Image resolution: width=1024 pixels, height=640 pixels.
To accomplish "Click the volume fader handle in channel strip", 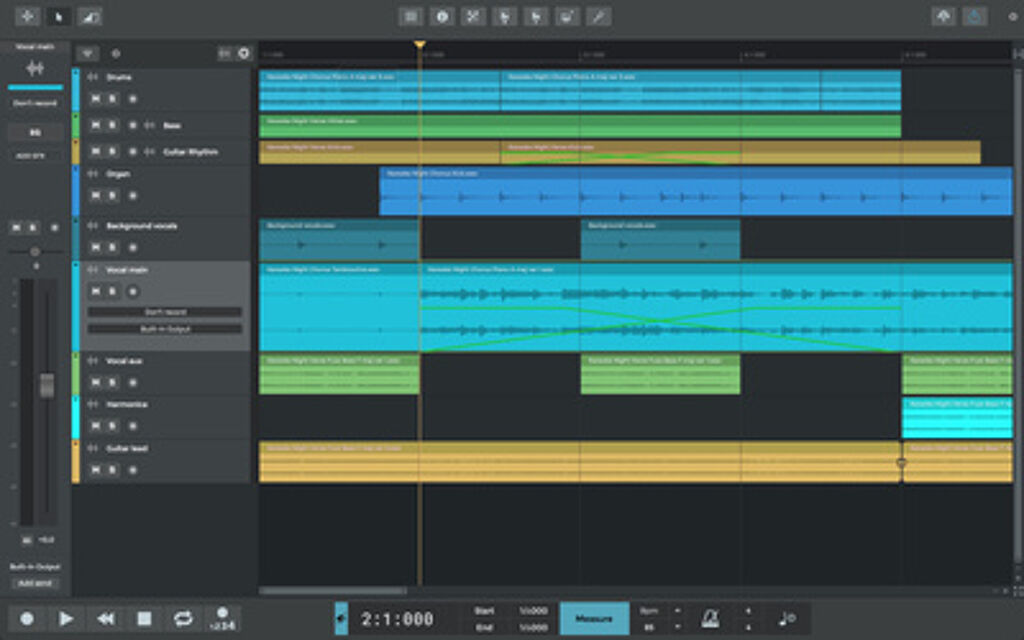I will [47, 385].
